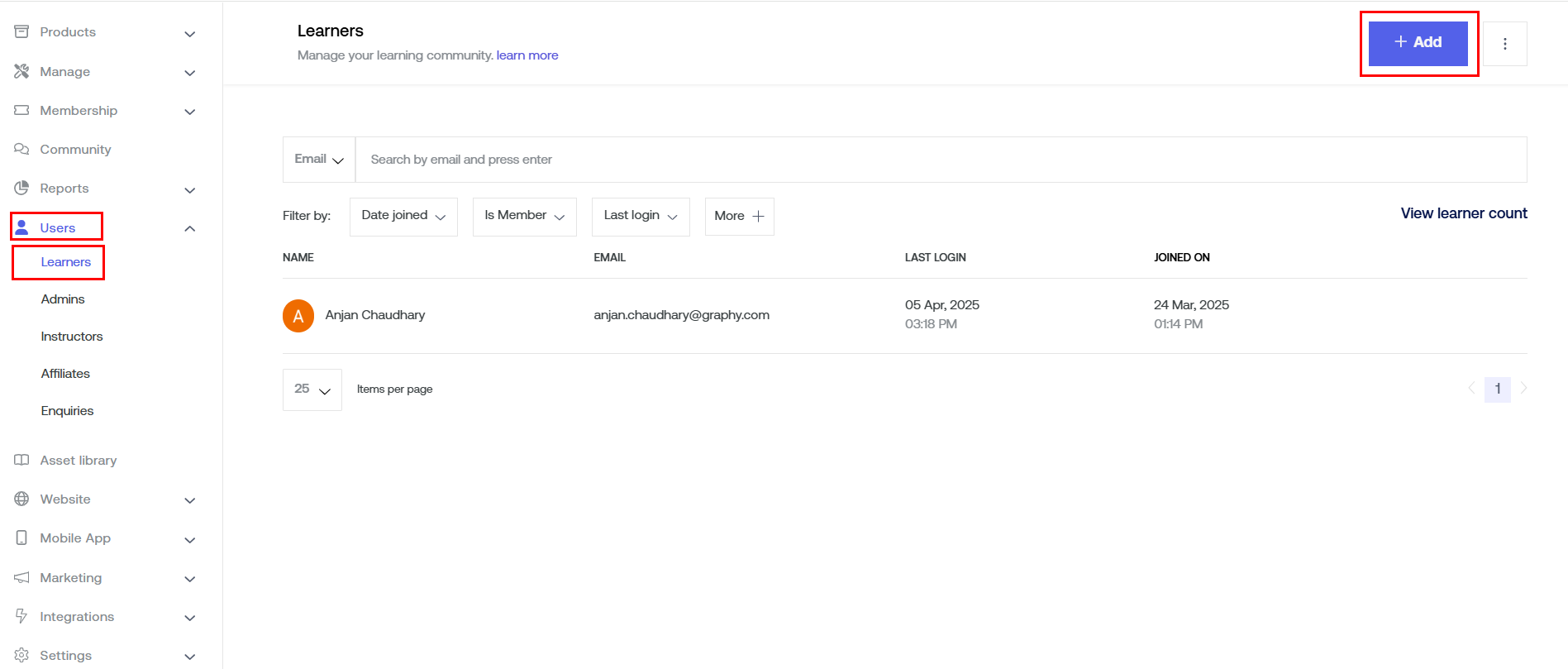Add more filters with More button

click(x=739, y=216)
